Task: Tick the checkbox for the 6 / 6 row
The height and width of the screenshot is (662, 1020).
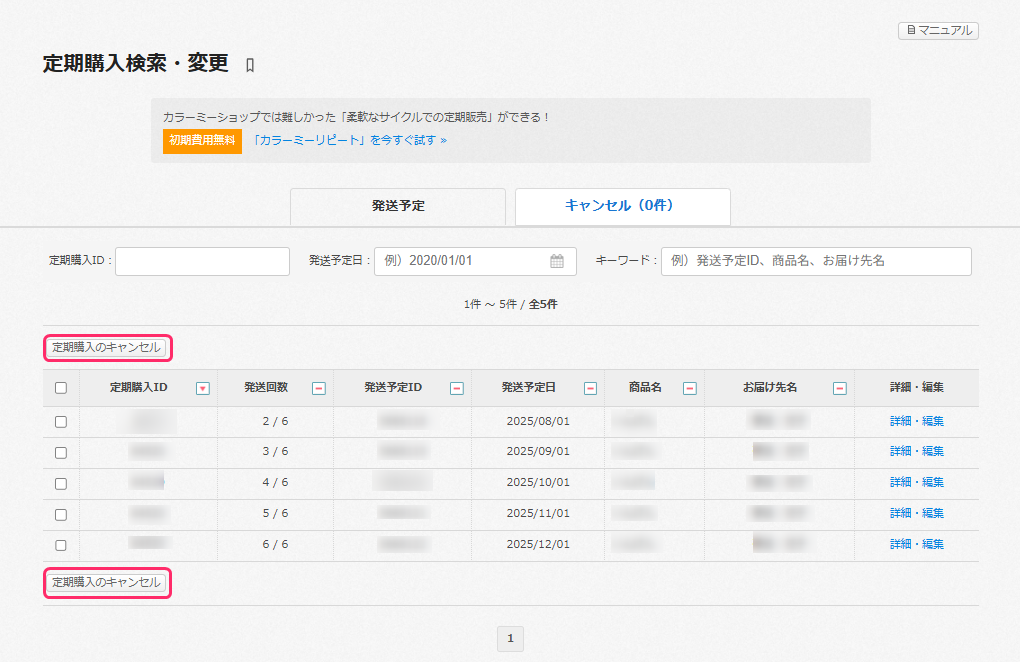Action: pos(61,546)
